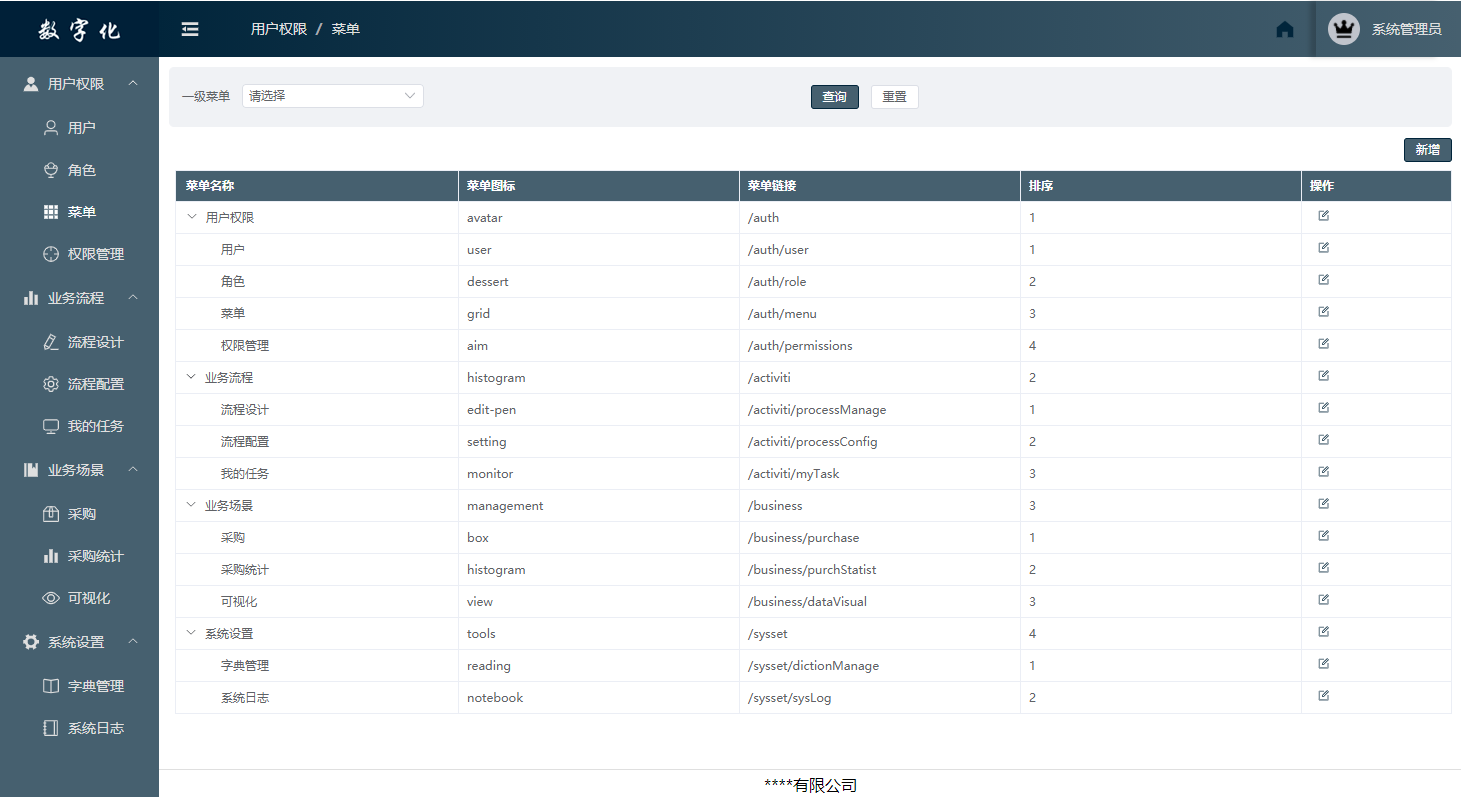Click the 查询 search button
The height and width of the screenshot is (797, 1461).
click(834, 97)
